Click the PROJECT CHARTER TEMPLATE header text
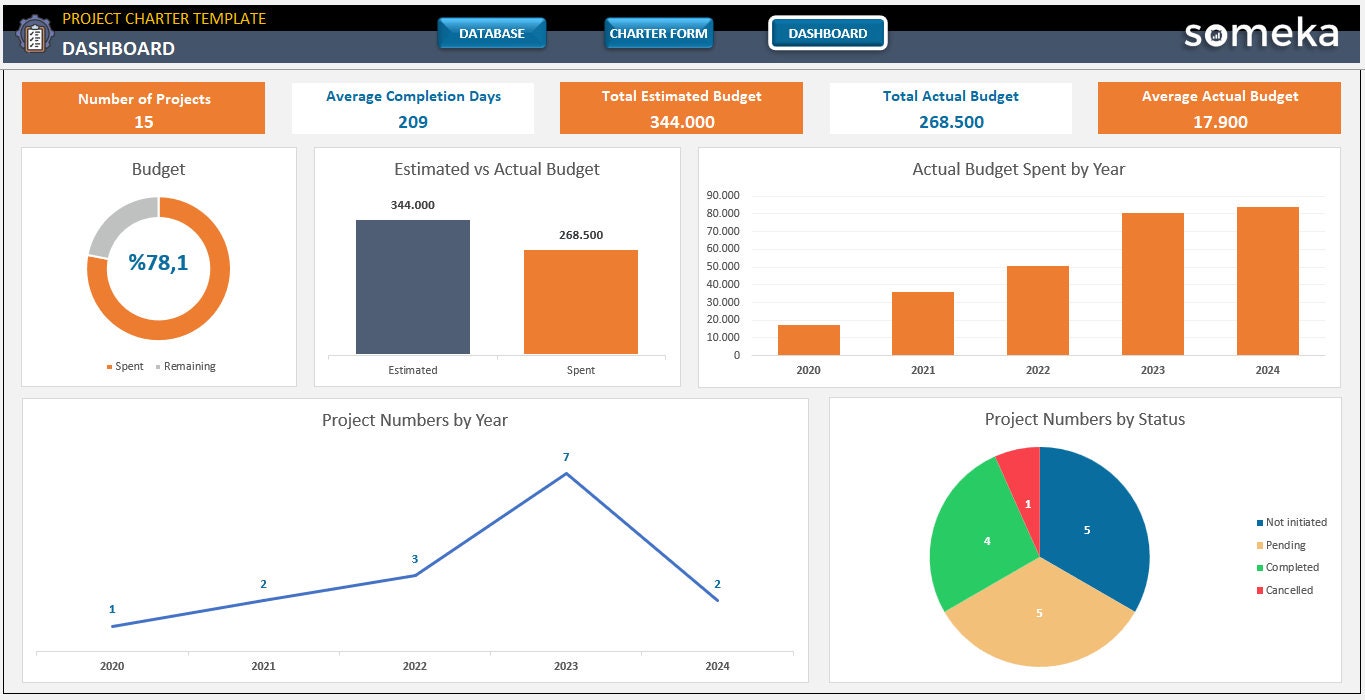Screen dimensions: 1365x700 click(x=164, y=19)
